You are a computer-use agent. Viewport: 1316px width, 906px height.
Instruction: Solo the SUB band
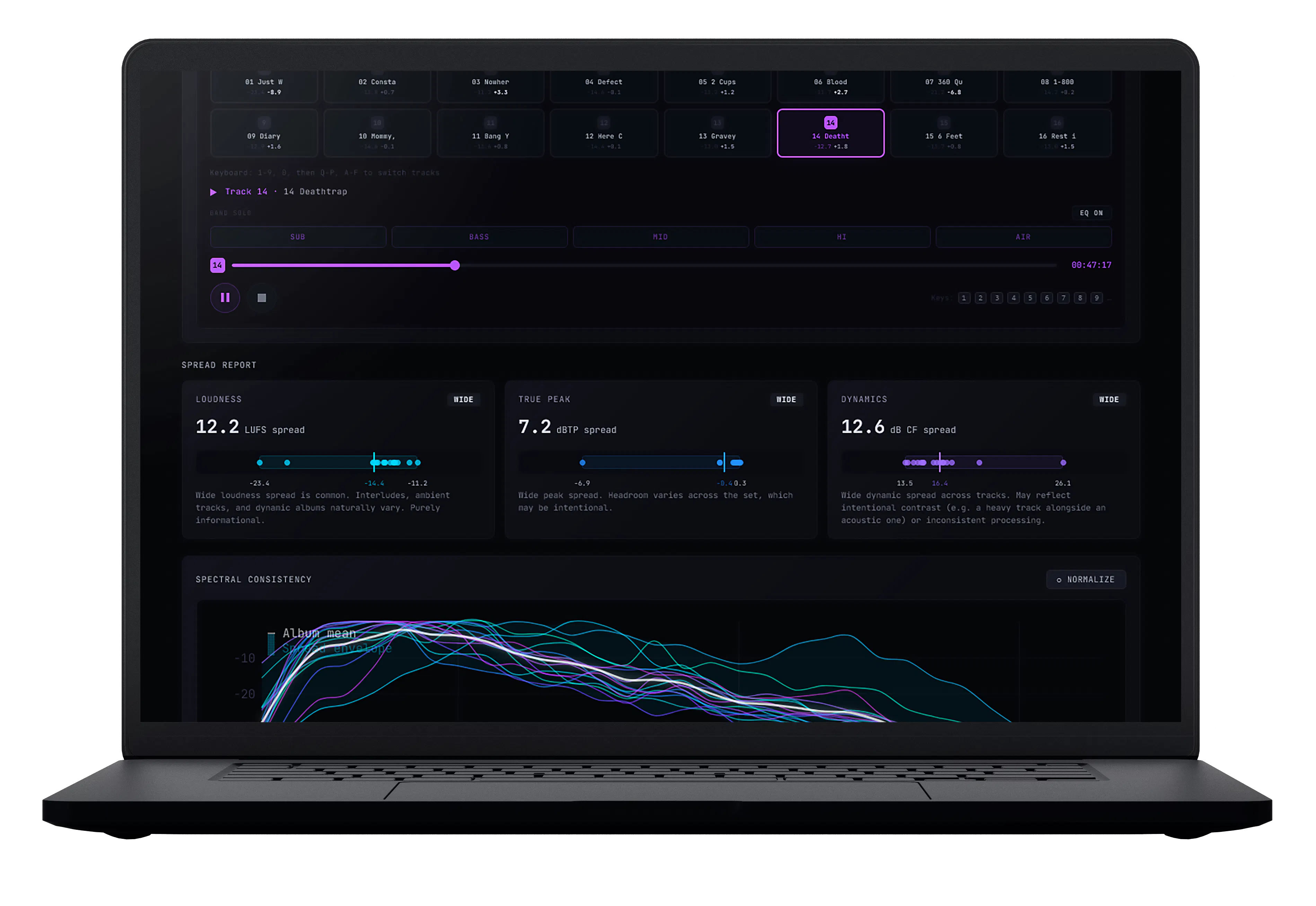click(x=298, y=237)
